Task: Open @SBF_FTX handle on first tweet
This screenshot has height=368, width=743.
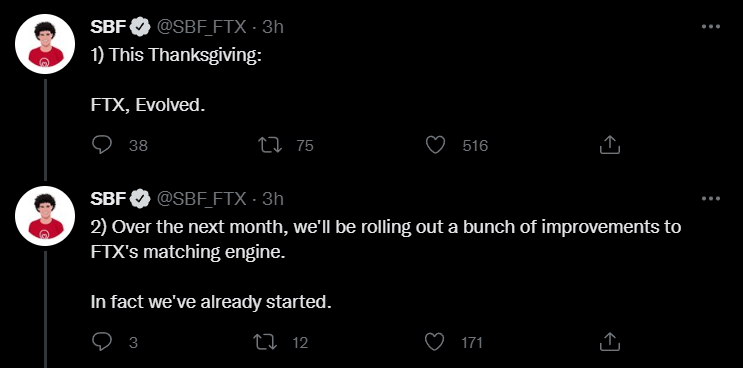Action: coord(201,27)
